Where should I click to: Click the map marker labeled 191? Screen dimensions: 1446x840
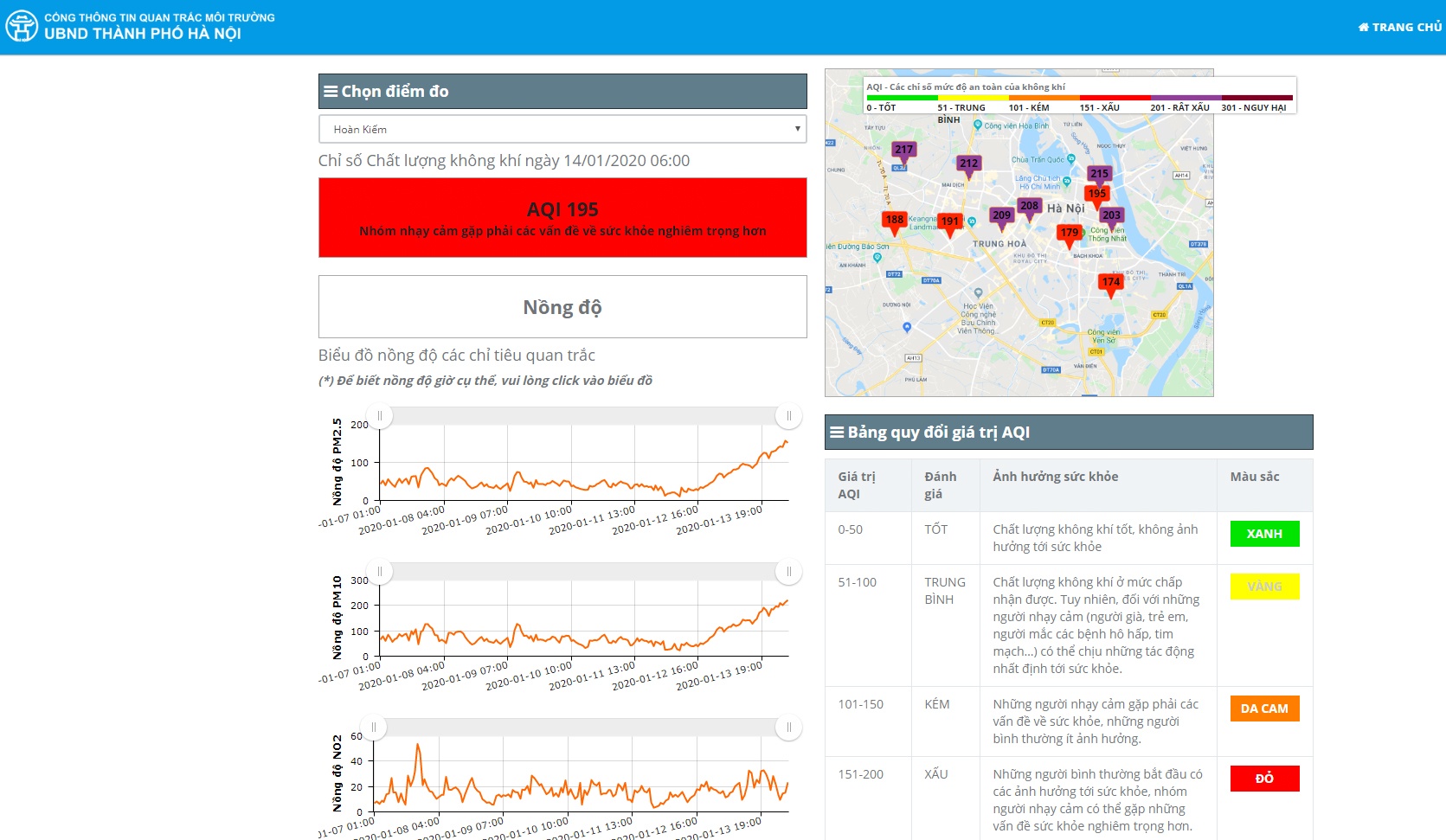coord(949,222)
